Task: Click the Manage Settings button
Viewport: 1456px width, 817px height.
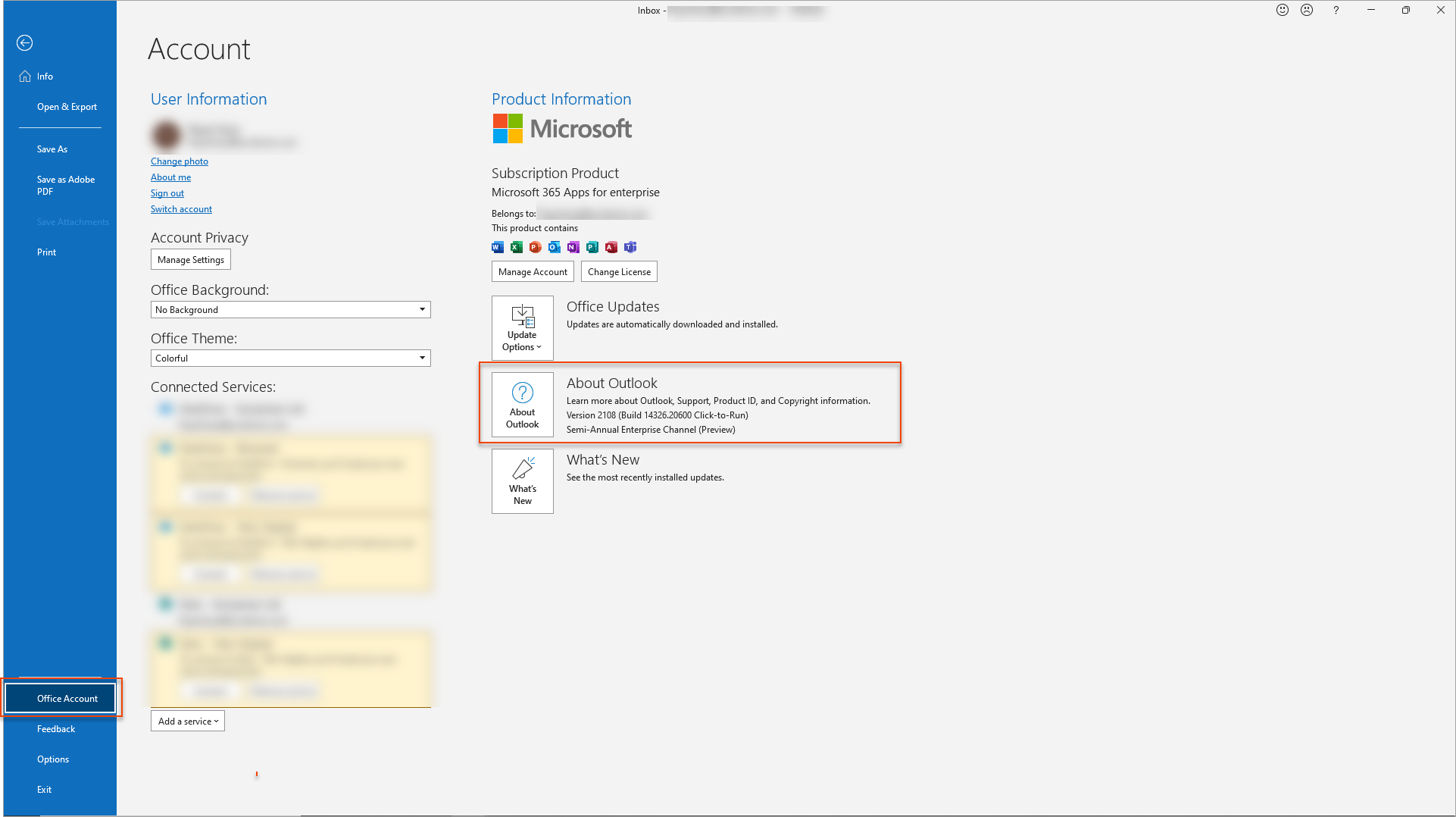Action: 190,260
